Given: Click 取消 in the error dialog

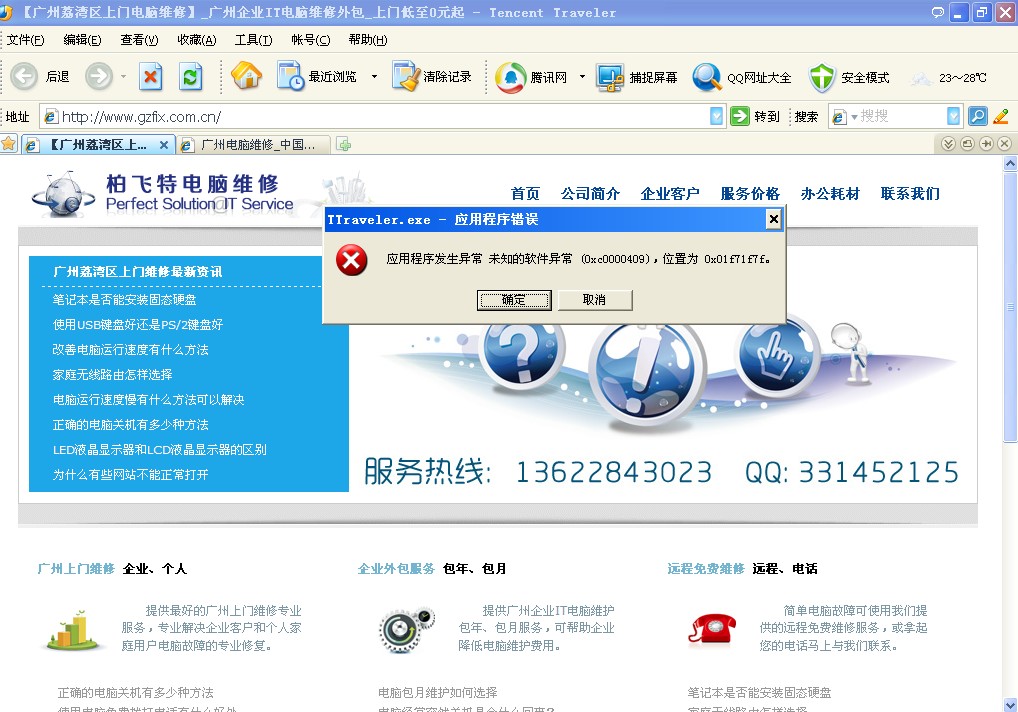Looking at the screenshot, I should 594,300.
